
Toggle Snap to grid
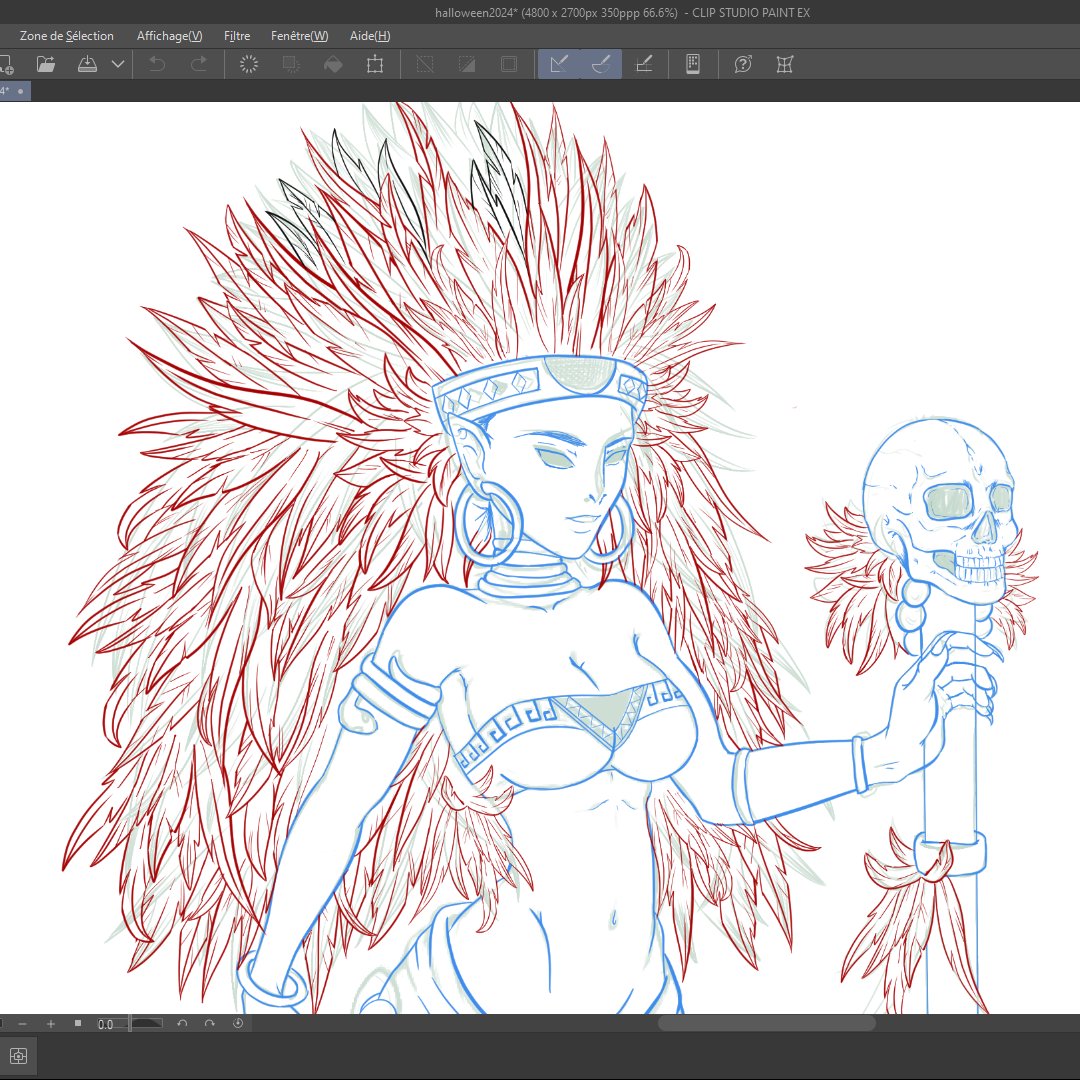pos(643,64)
